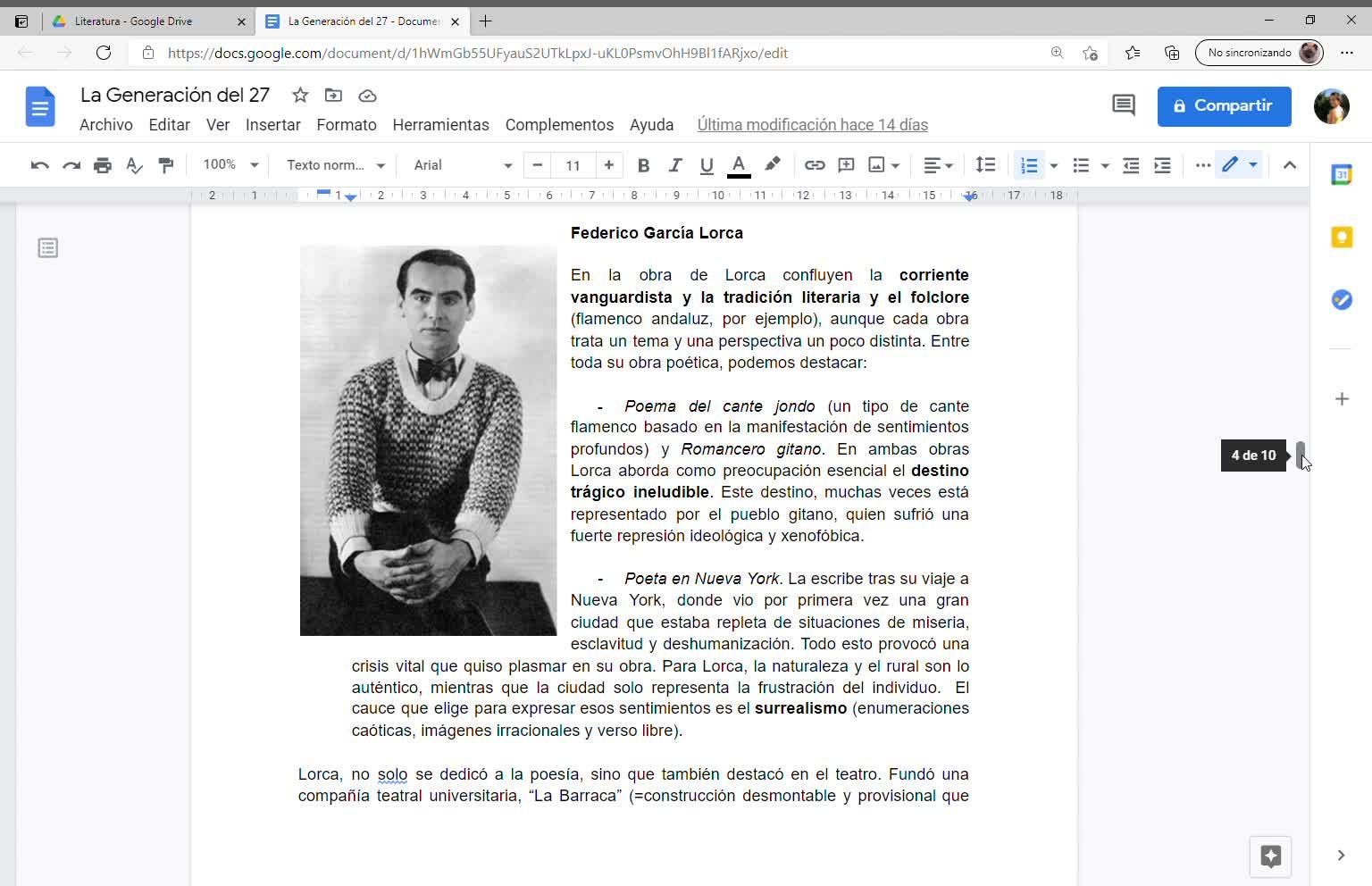
Task: Expand bulleted list style arrow
Action: [x=1105, y=165]
